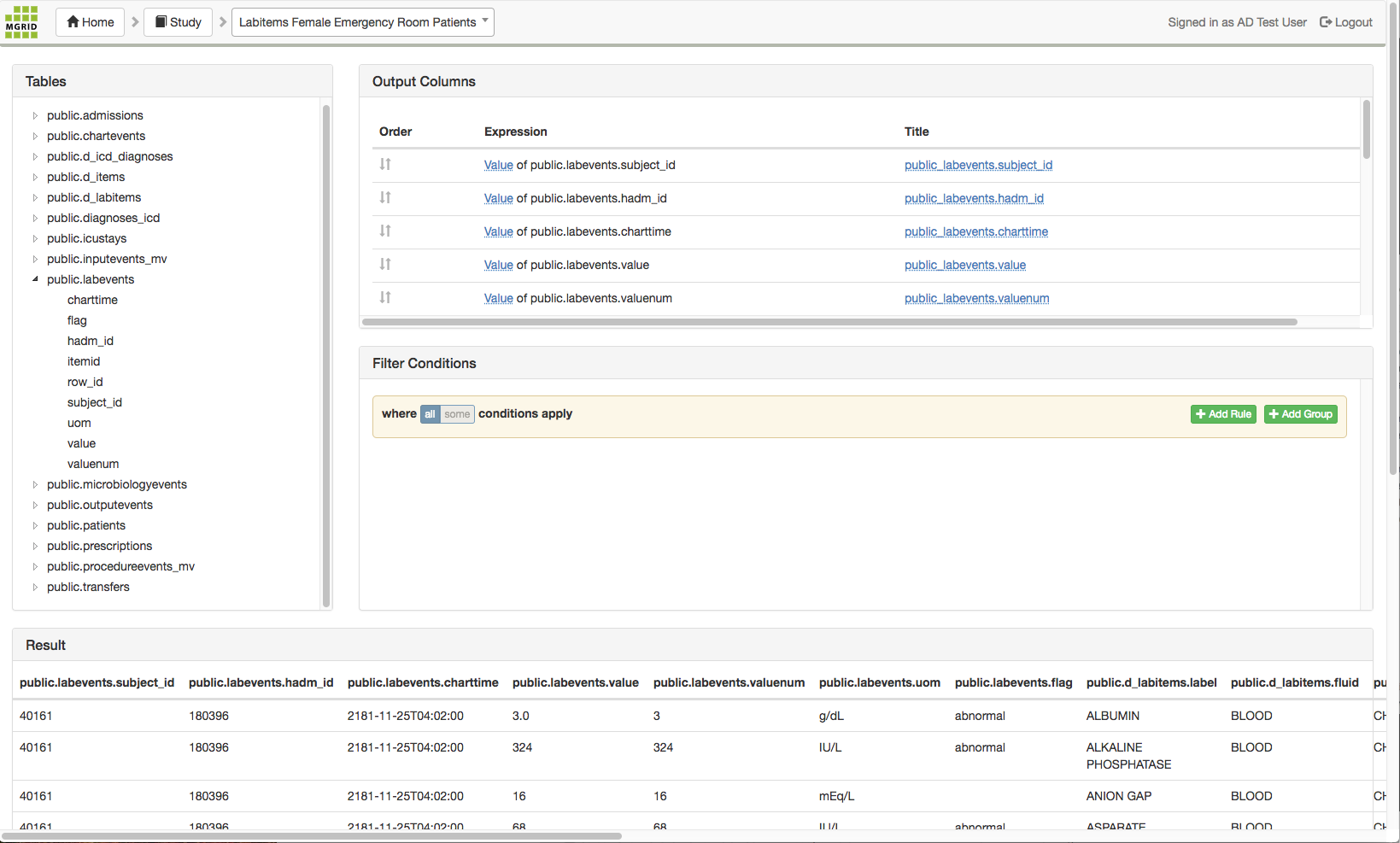Select valuenum column under labevents
Screen dimensions: 1400x843
point(93,464)
